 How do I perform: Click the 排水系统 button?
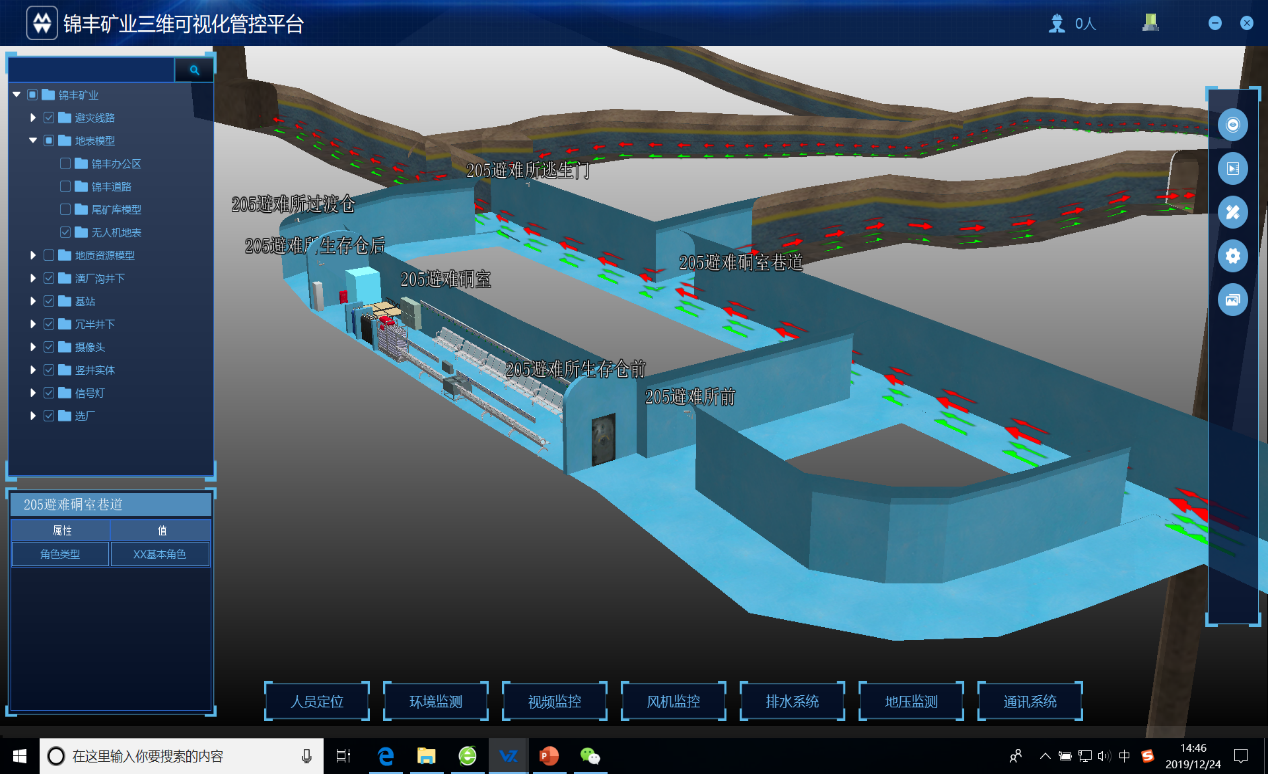[792, 702]
